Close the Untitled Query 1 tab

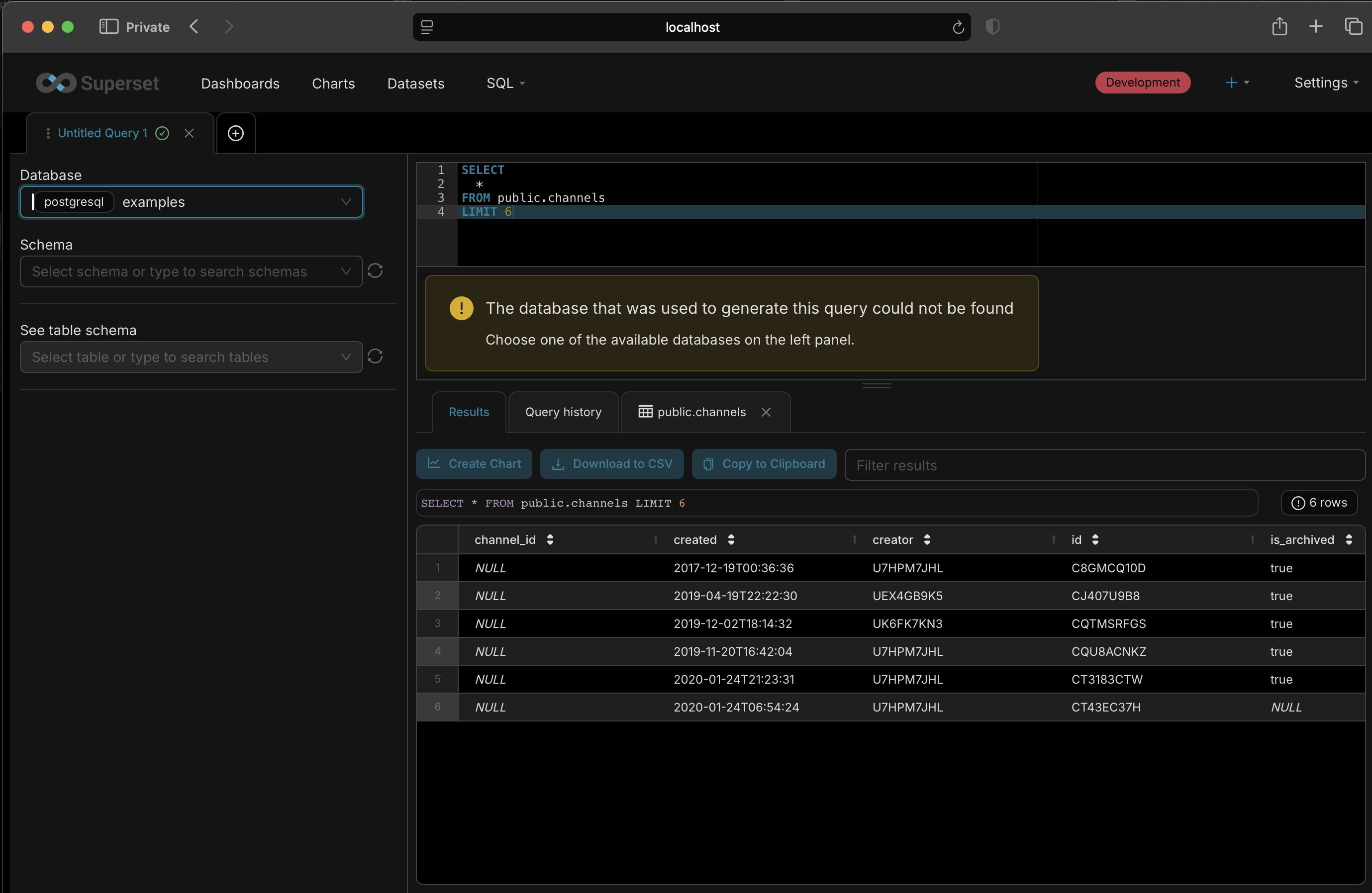[189, 133]
